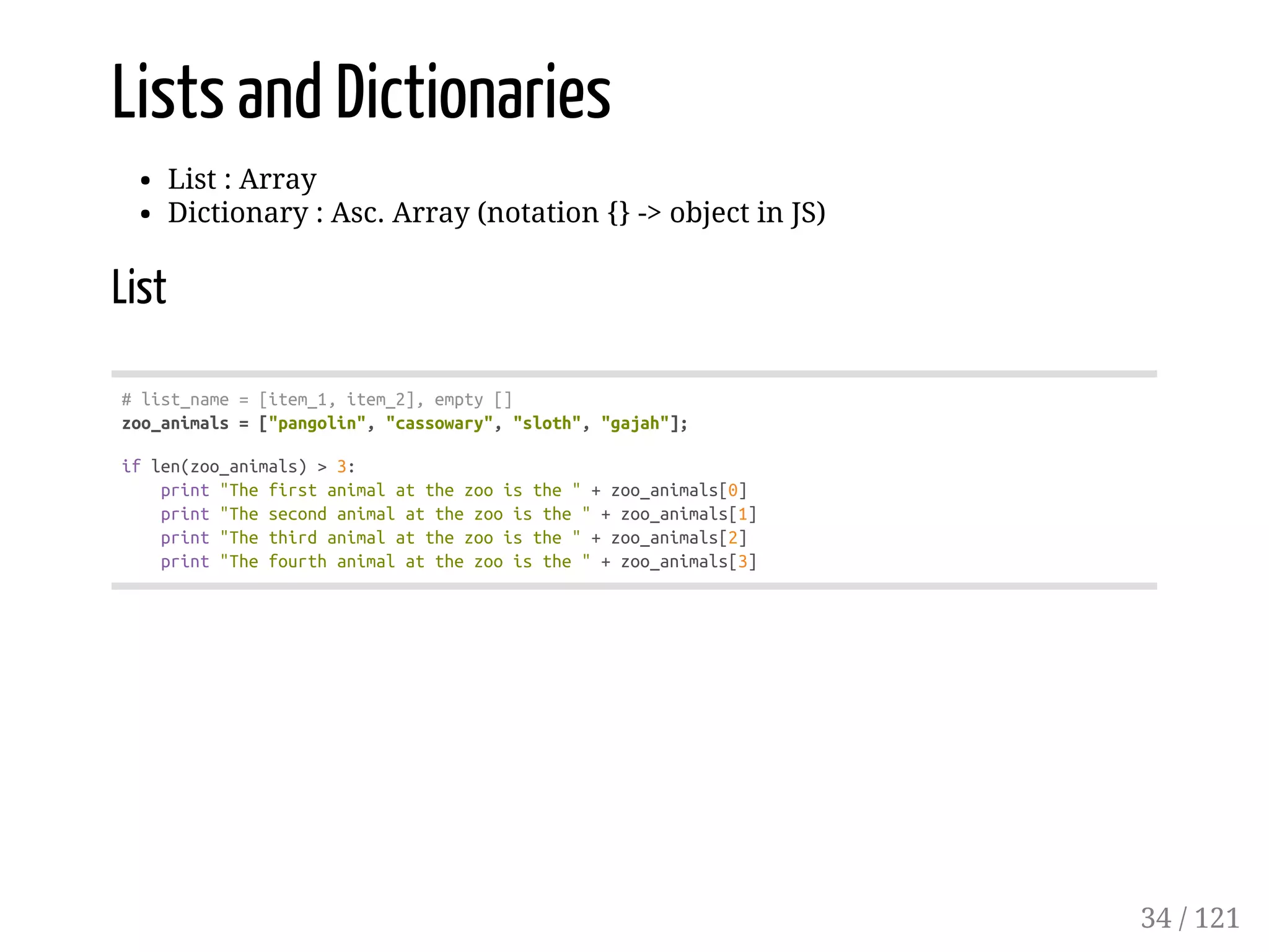Click the "pangolin" string in the list

[317, 424]
